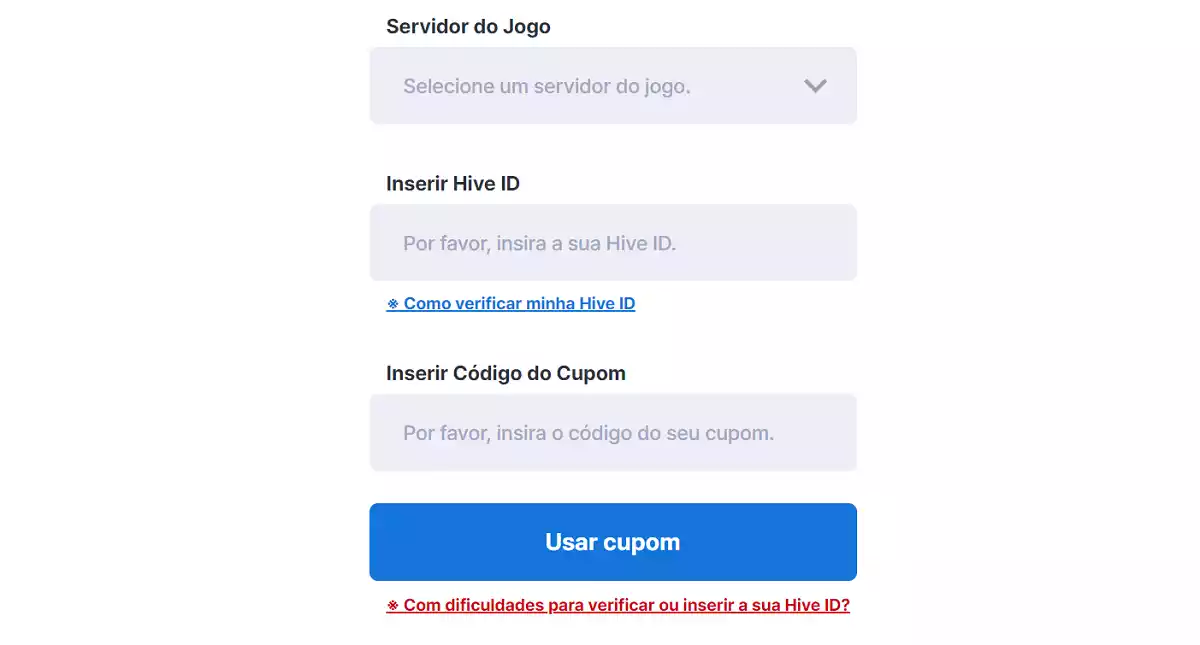Focus the 'Por favor, insira a sua Hive ID' box

(613, 242)
